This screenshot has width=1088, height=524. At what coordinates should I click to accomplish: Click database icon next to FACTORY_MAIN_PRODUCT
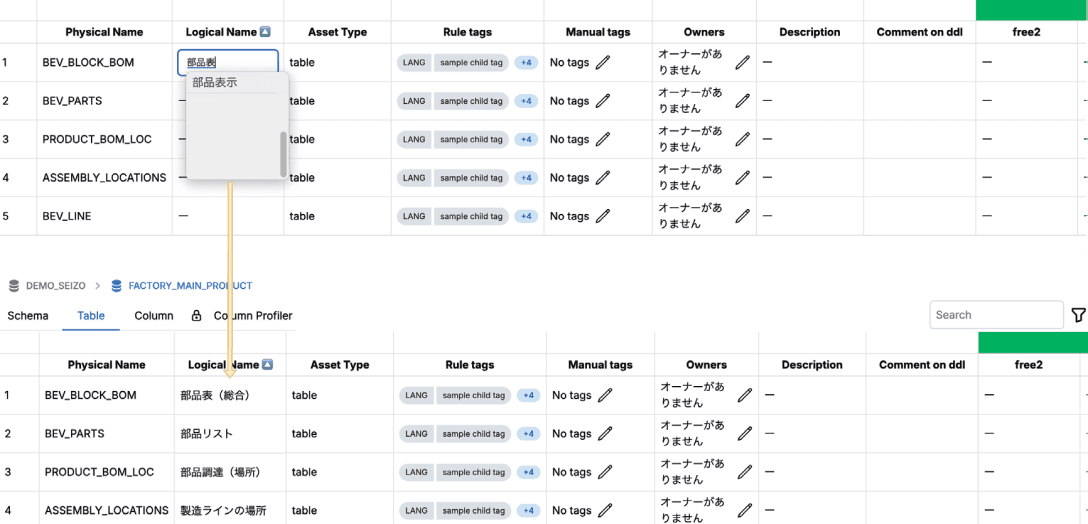(x=117, y=286)
